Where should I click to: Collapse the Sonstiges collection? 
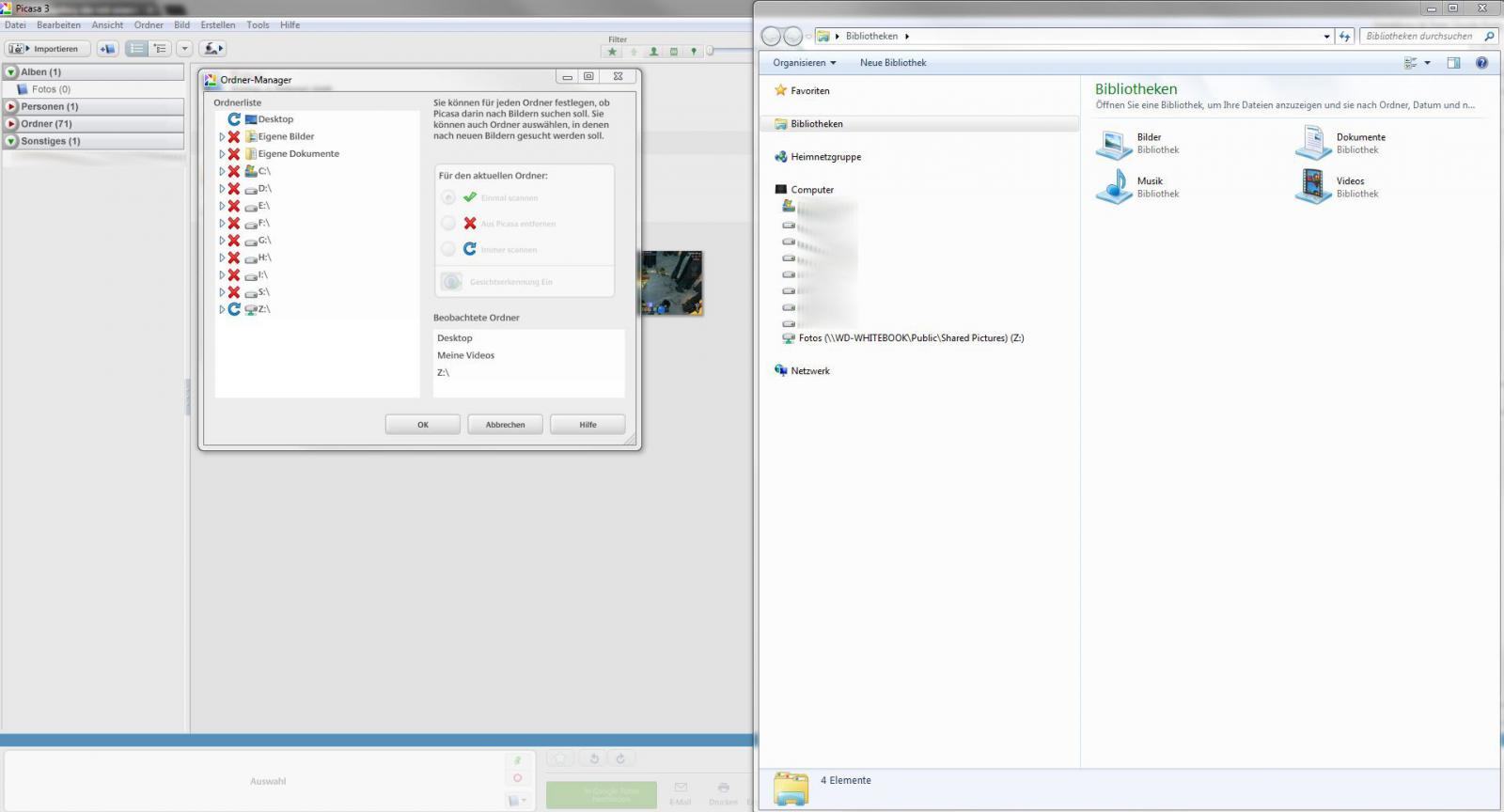(x=11, y=142)
